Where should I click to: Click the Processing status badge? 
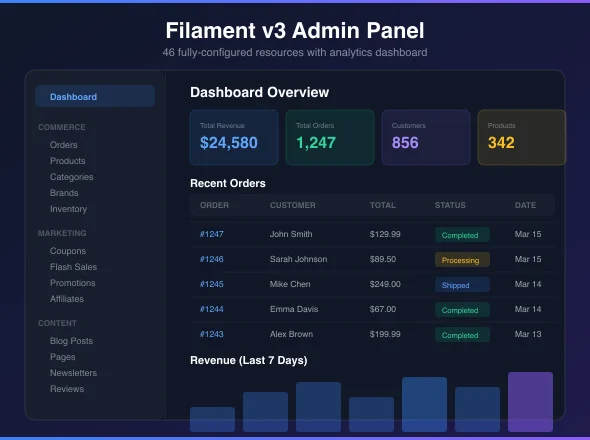click(462, 260)
